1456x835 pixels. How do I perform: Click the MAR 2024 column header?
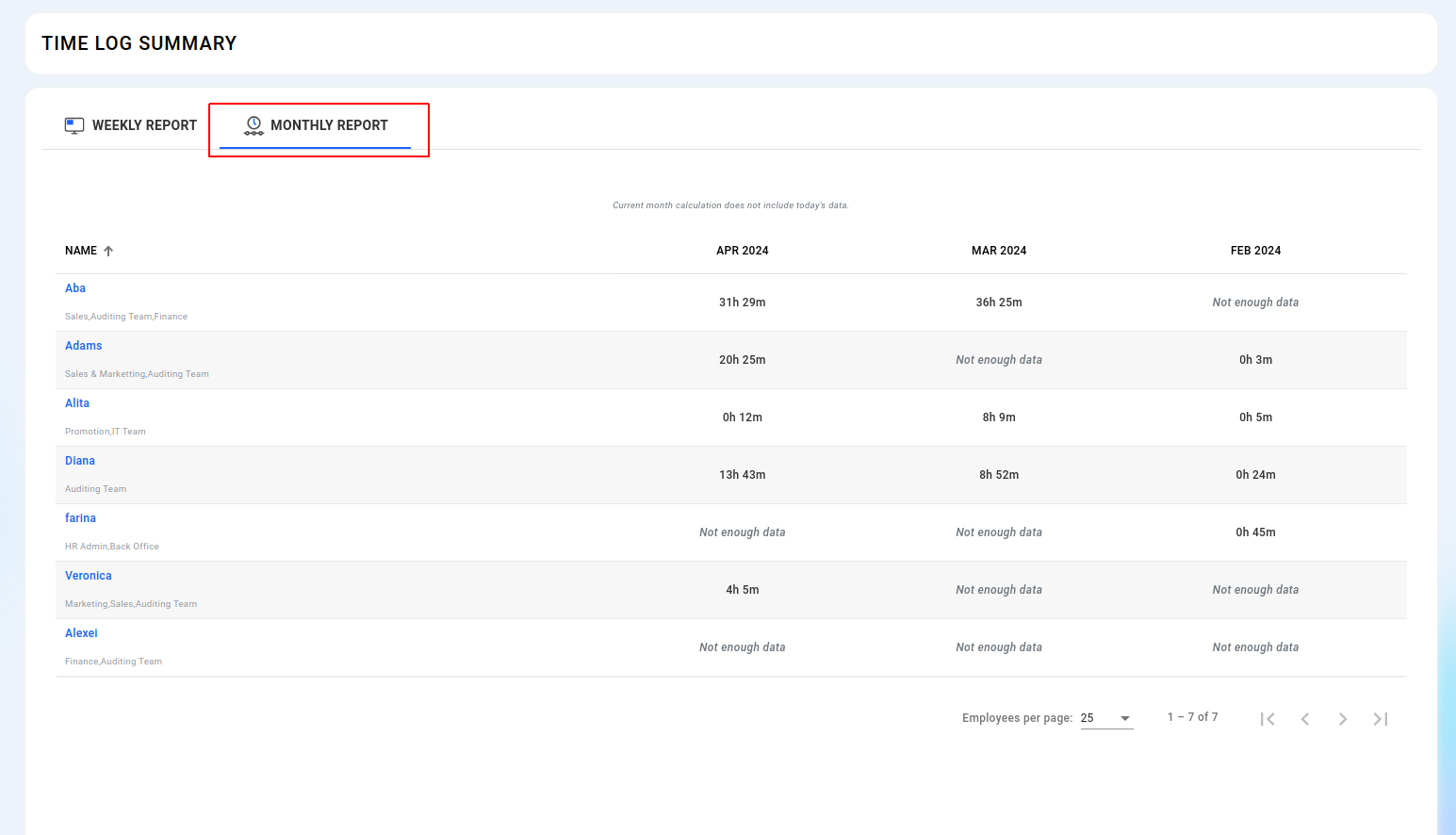click(x=998, y=251)
